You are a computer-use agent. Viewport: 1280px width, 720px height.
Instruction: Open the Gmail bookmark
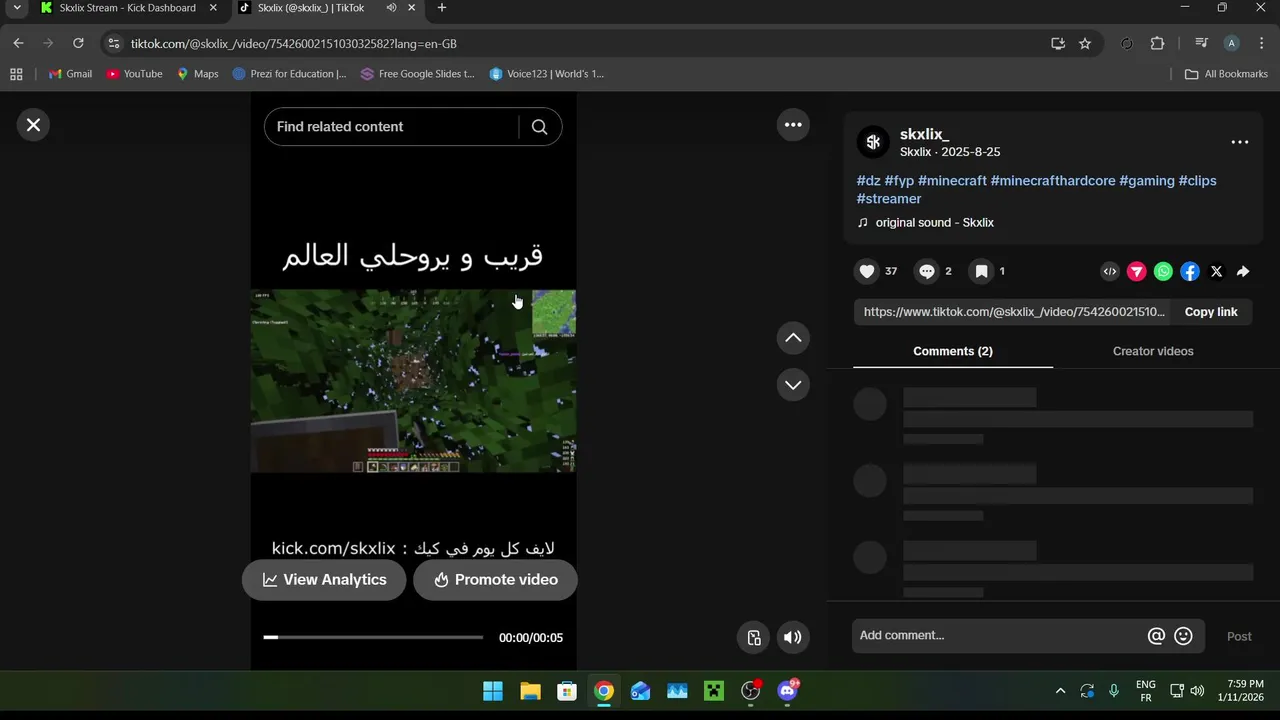[x=70, y=74]
